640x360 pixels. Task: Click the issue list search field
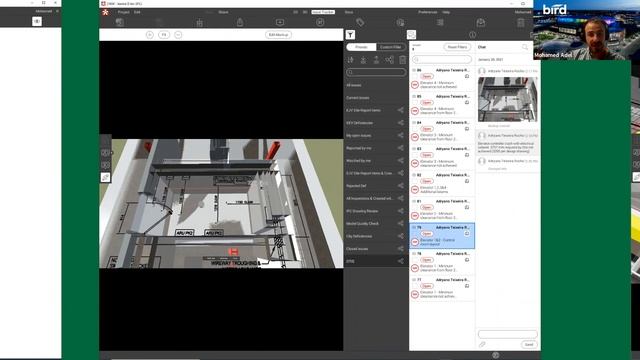442,60
